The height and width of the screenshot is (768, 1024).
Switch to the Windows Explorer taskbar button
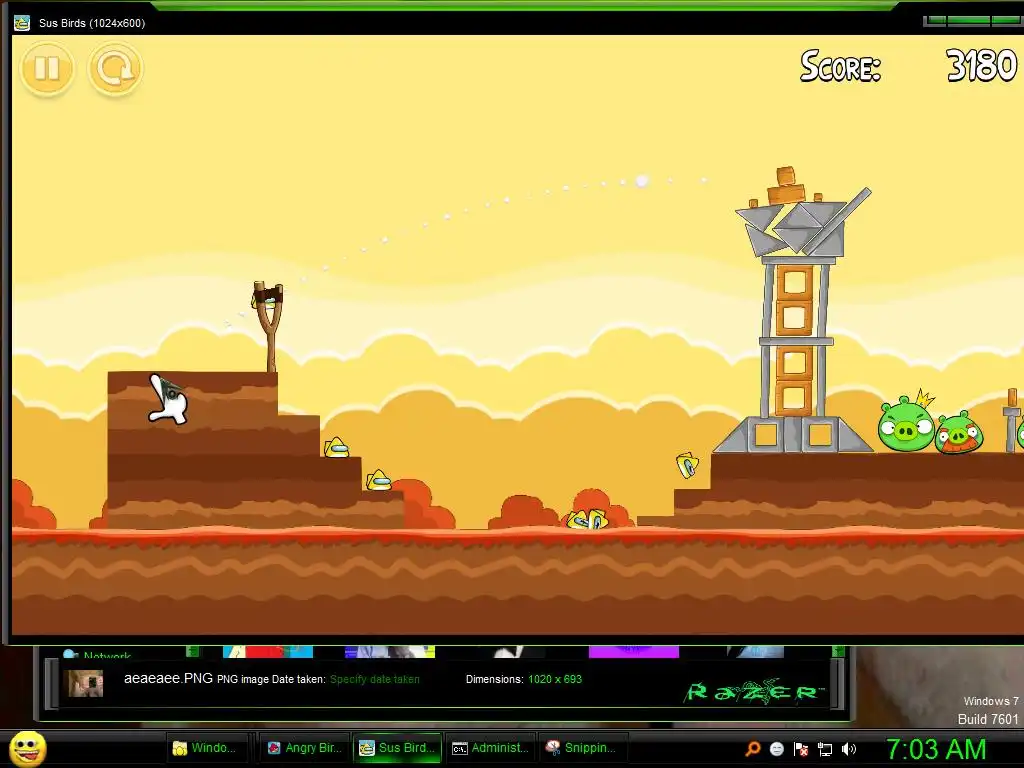point(209,748)
